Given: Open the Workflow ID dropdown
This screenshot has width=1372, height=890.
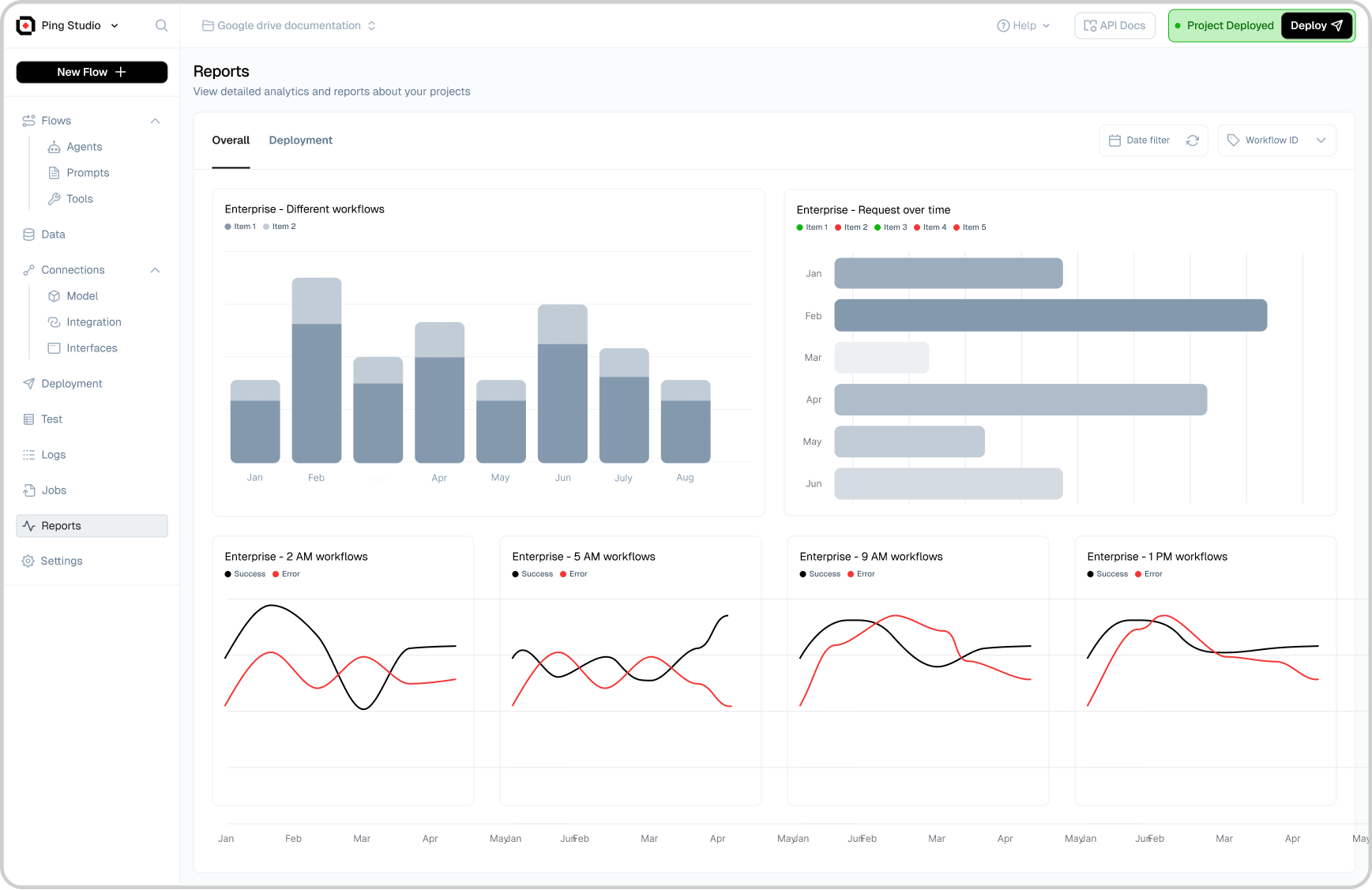Looking at the screenshot, I should click(x=1276, y=141).
